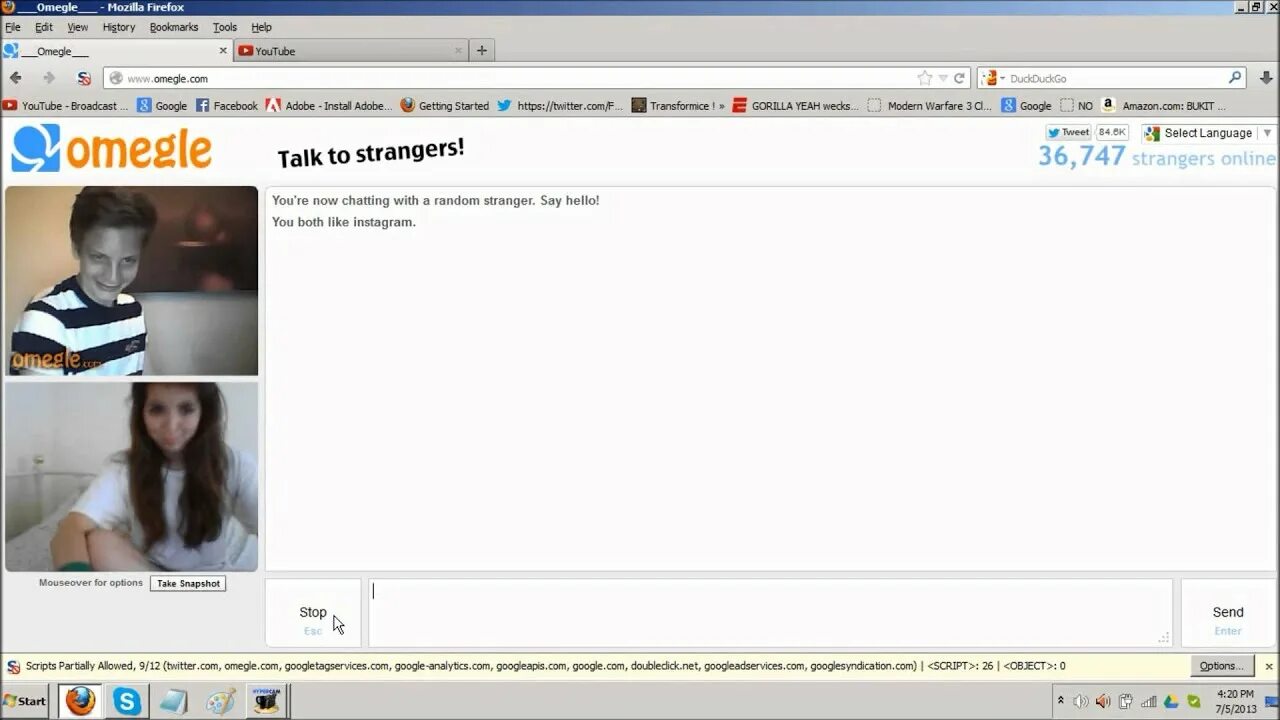Click the Google Drive tray icon

click(x=1171, y=701)
